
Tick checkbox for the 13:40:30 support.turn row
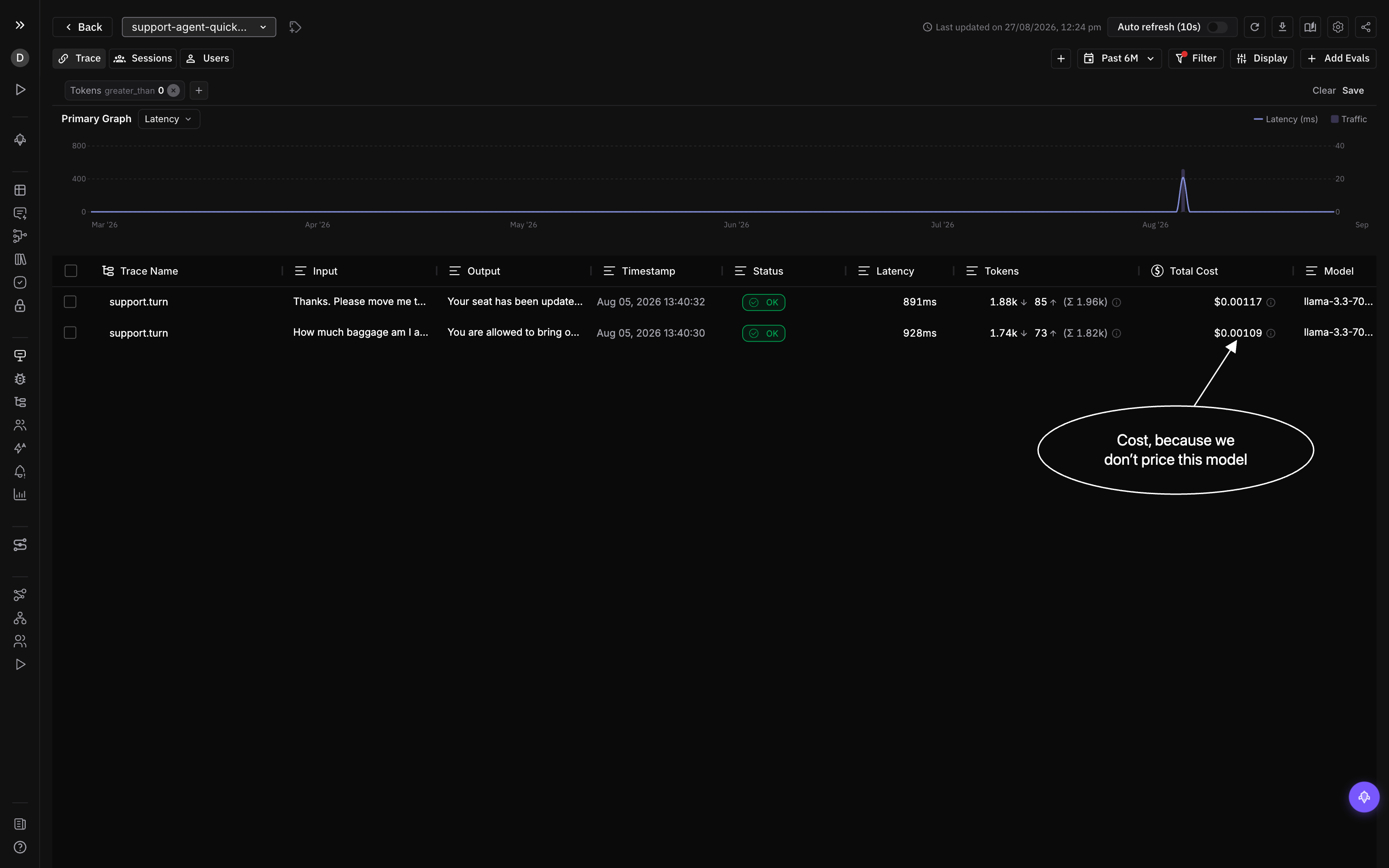tap(70, 333)
